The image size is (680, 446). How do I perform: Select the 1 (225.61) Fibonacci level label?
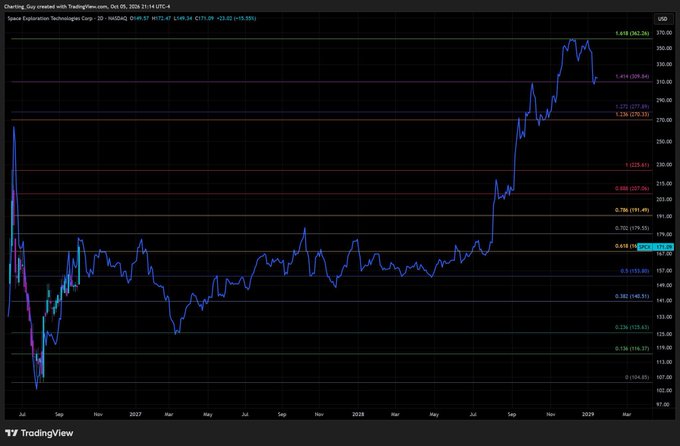click(637, 165)
